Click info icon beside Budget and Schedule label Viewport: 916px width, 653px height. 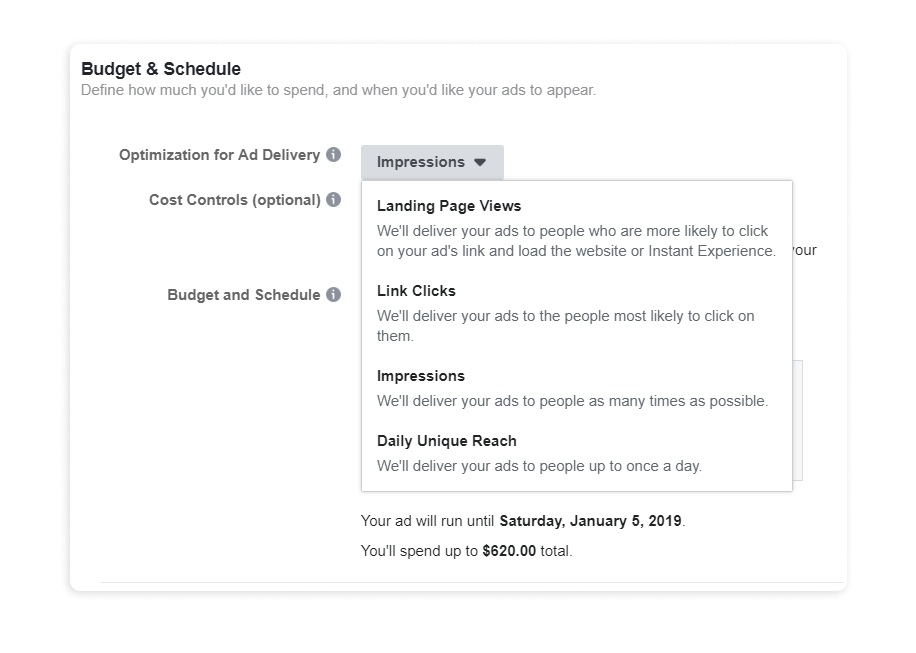[x=334, y=294]
